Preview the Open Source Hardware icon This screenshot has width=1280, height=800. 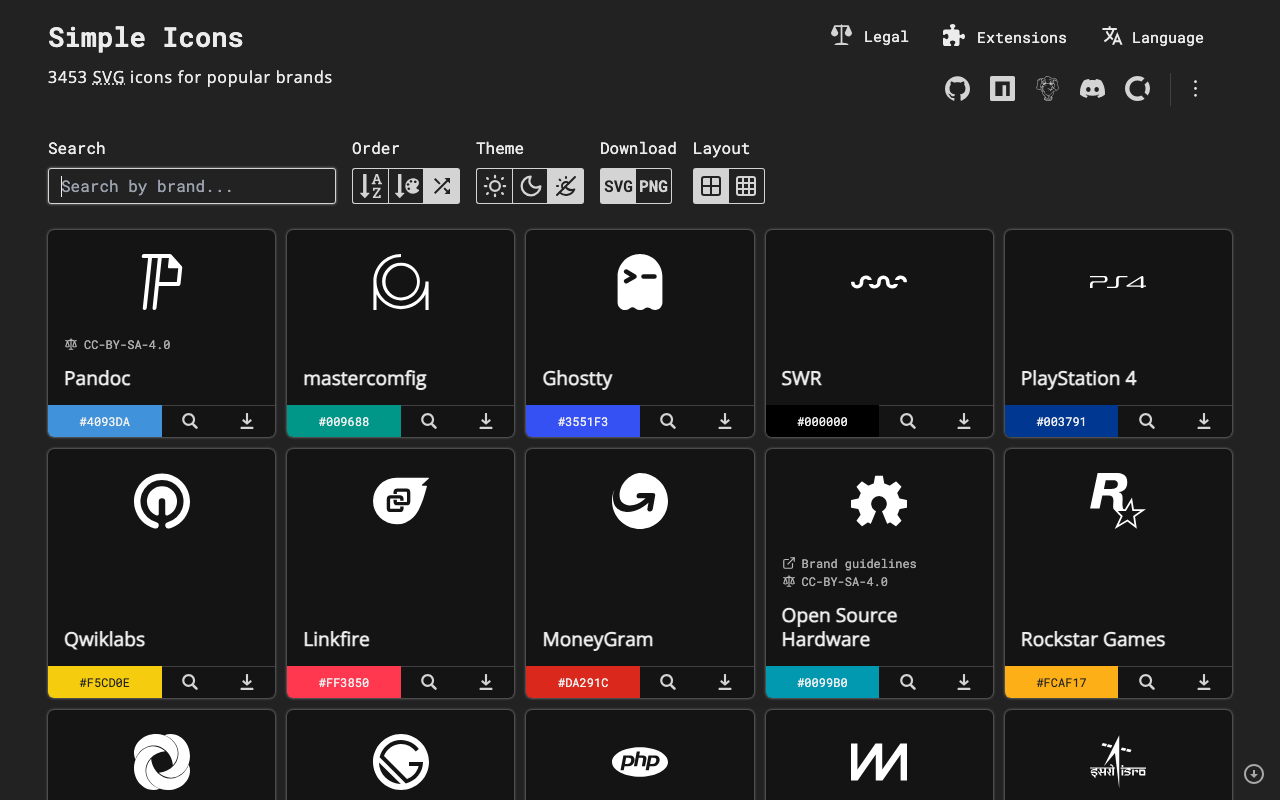(908, 682)
